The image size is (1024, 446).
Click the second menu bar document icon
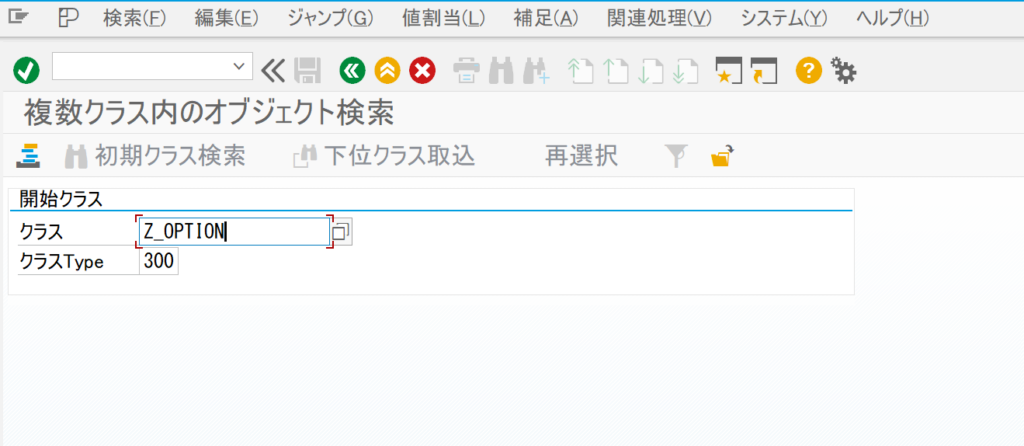(x=68, y=18)
